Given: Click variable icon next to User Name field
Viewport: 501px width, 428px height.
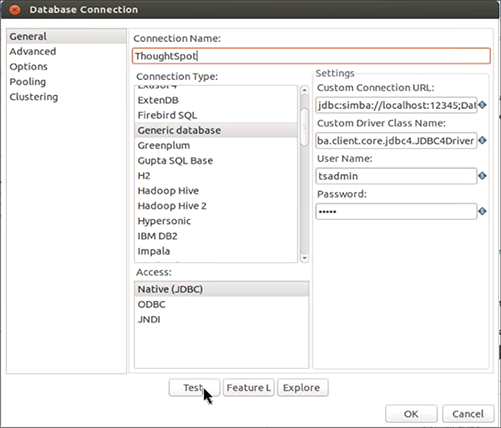Looking at the screenshot, I should coord(482,176).
